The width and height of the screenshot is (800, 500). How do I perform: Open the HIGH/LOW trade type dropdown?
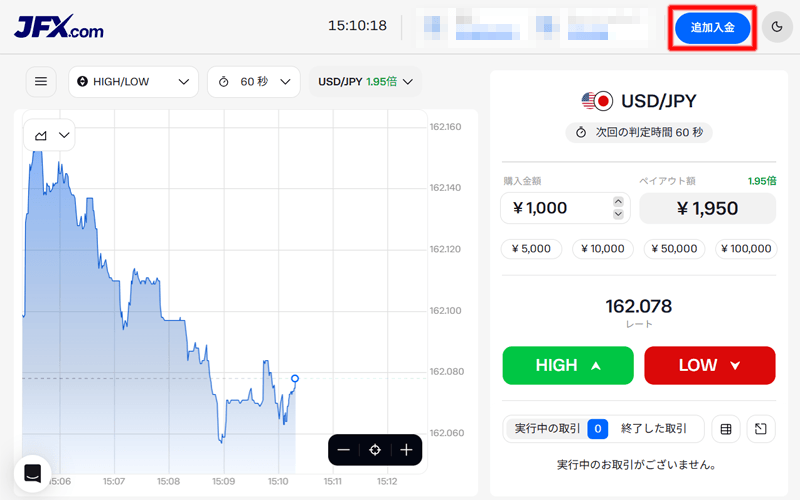click(x=133, y=82)
